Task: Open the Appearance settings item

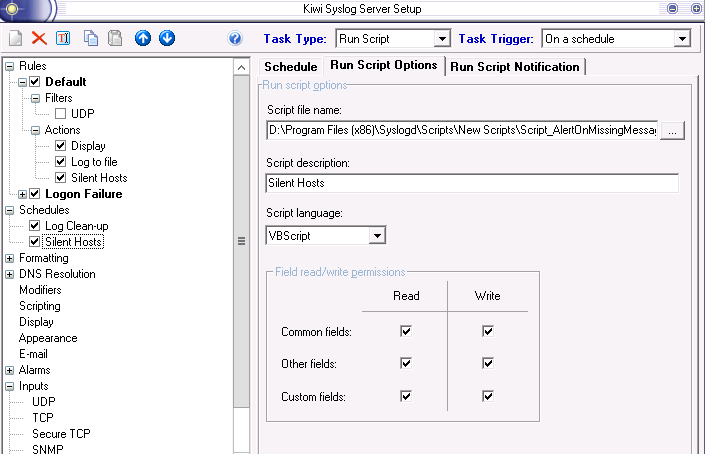Action: (x=48, y=338)
